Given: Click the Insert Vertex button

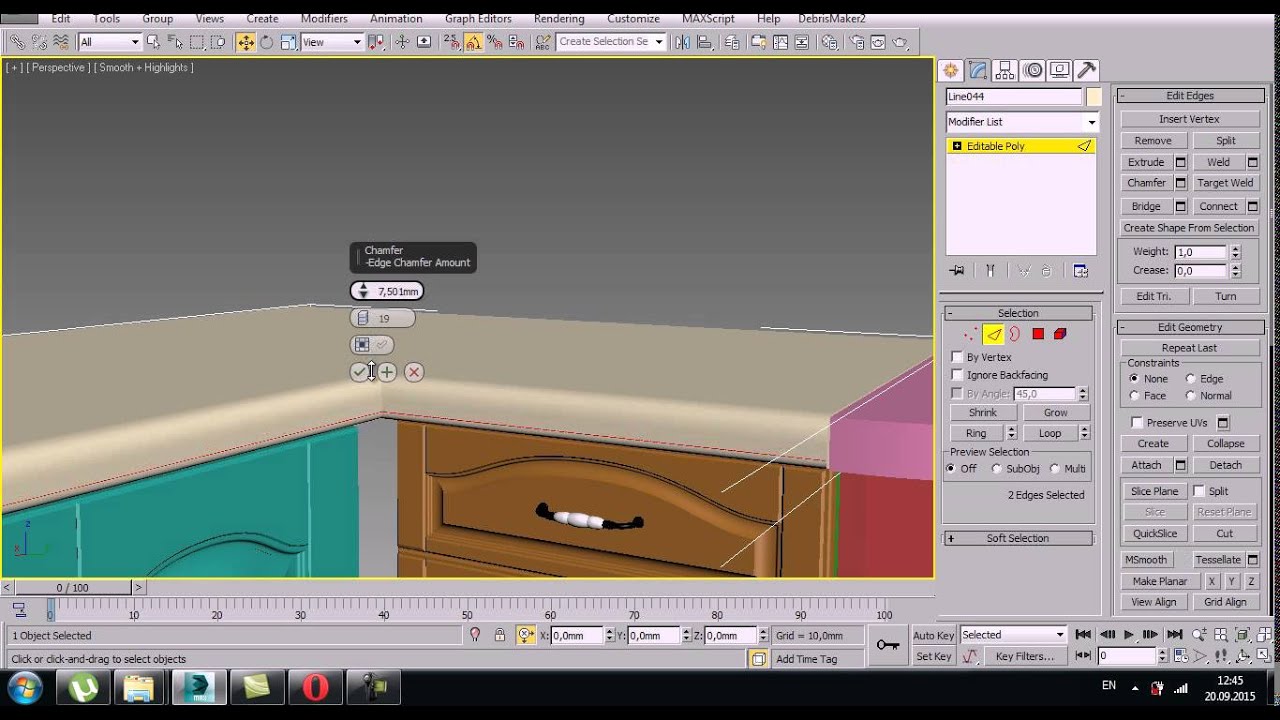Looking at the screenshot, I should [x=1189, y=119].
